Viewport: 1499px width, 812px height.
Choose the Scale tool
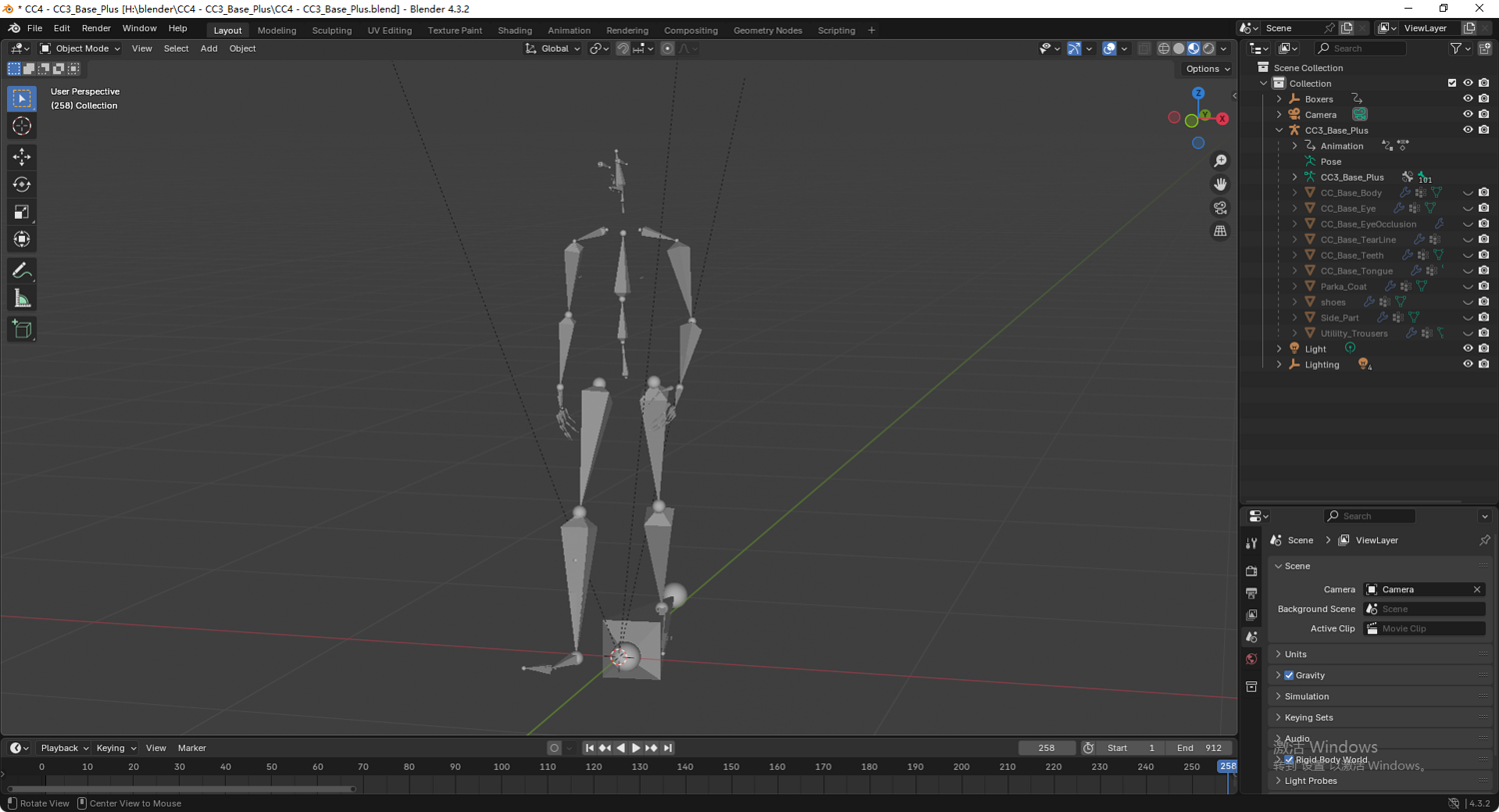[x=22, y=212]
